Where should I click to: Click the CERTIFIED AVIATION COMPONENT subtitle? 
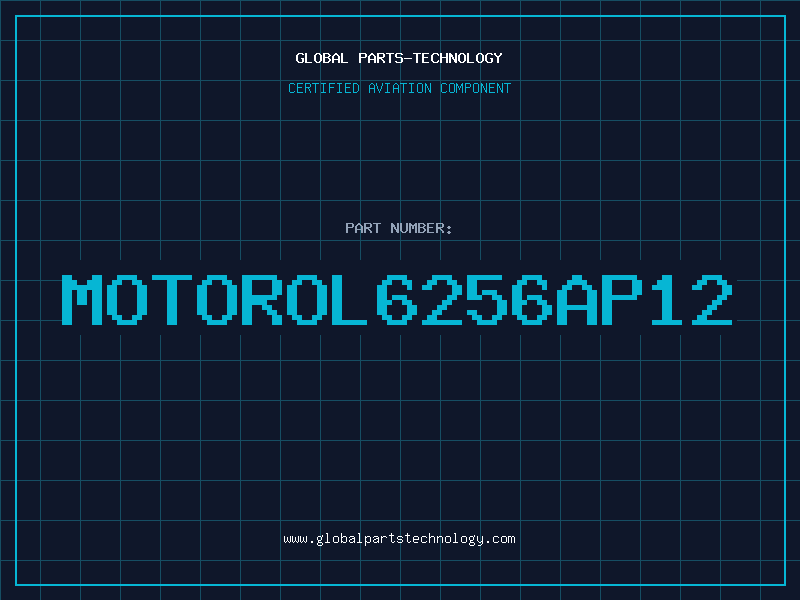399,88
